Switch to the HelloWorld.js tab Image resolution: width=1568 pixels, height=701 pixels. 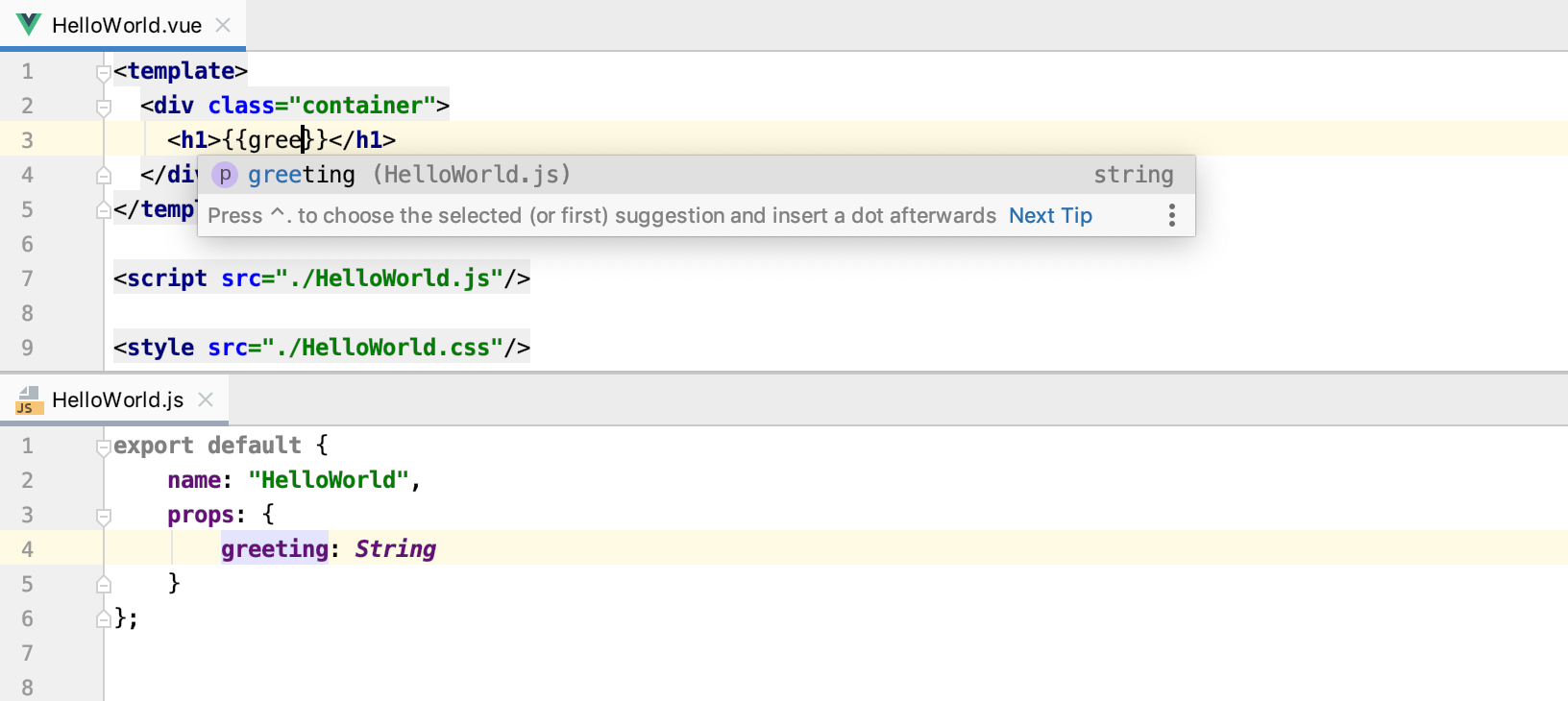tap(117, 399)
